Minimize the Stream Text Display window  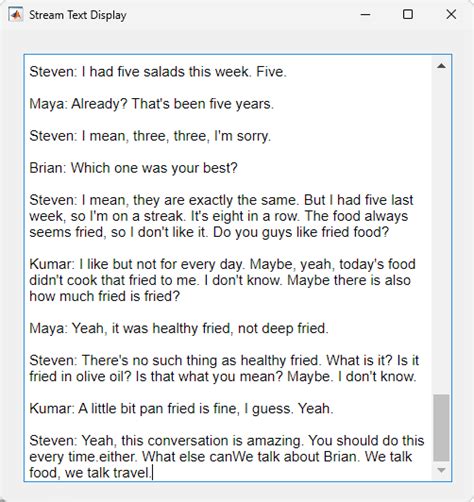[365, 15]
